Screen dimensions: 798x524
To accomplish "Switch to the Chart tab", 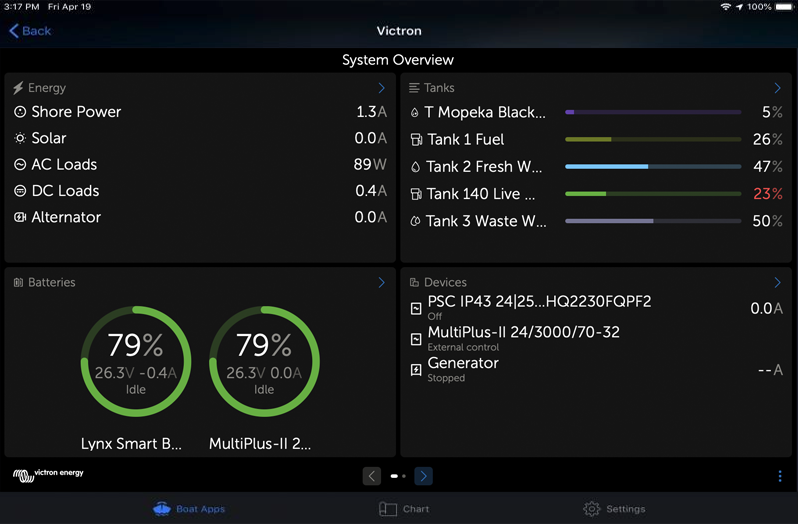I will 404,509.
